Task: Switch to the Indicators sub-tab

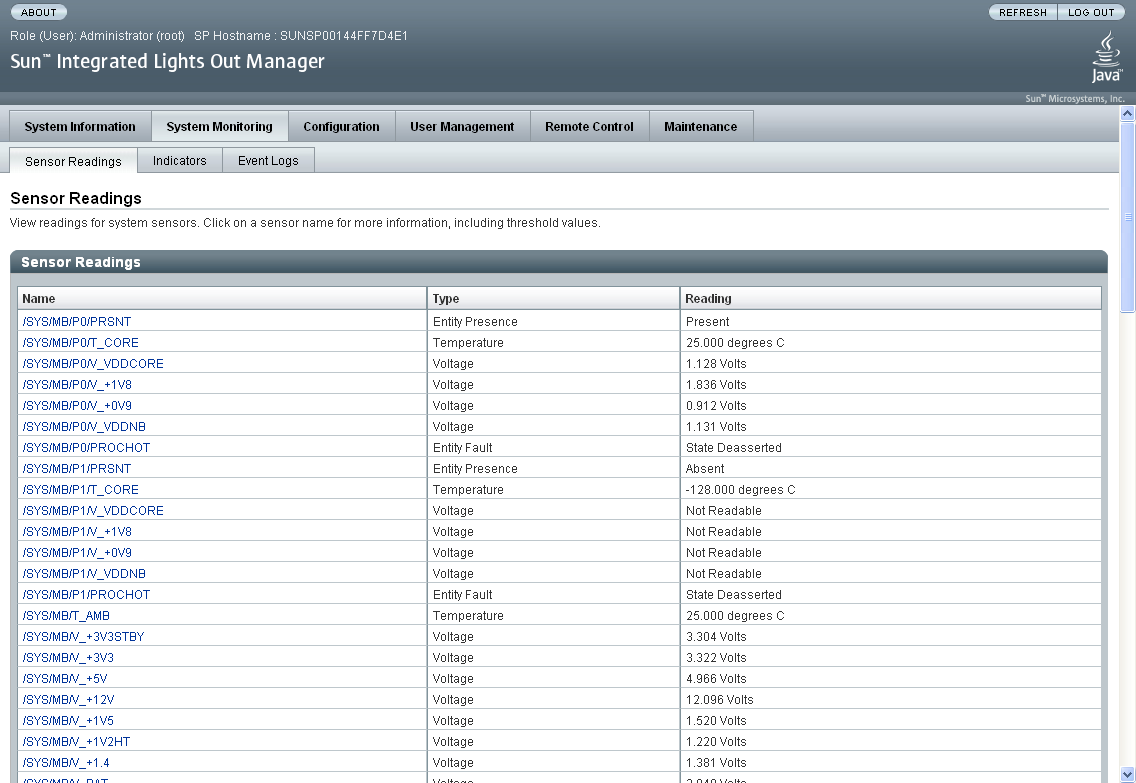Action: pyautogui.click(x=180, y=161)
